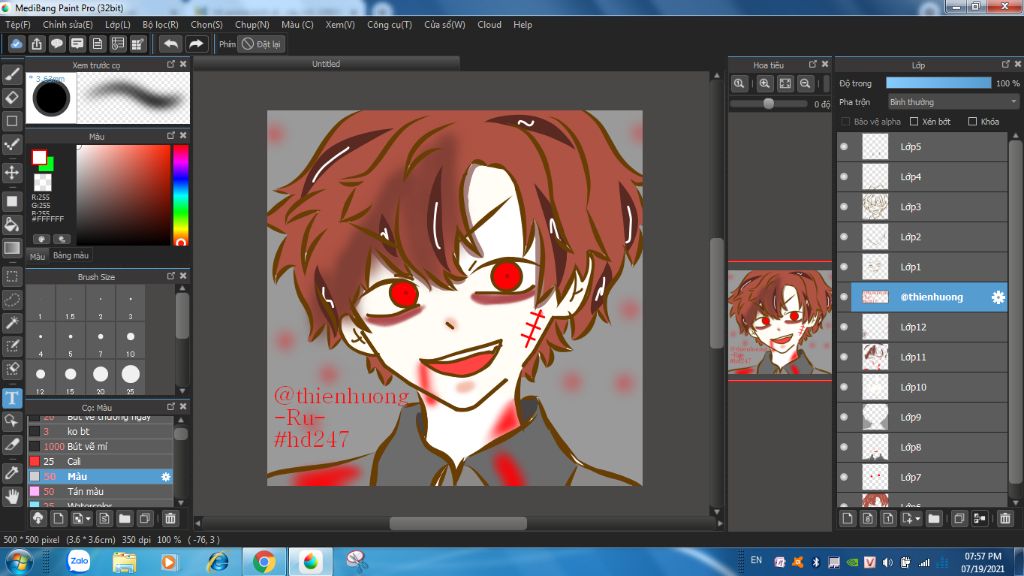Select the Dot/Shape brush tool

pyautogui.click(x=12, y=121)
